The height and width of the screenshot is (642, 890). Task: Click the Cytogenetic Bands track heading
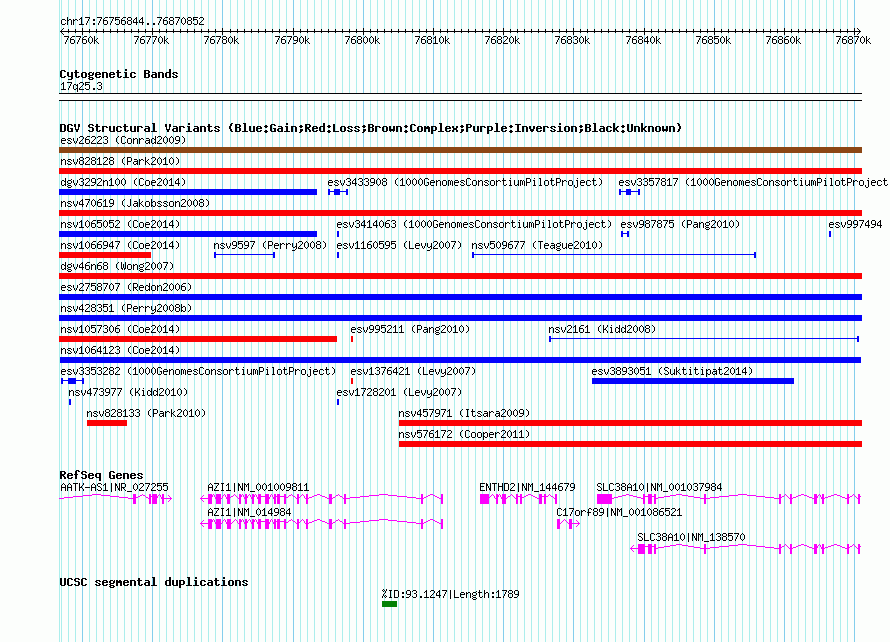point(119,74)
